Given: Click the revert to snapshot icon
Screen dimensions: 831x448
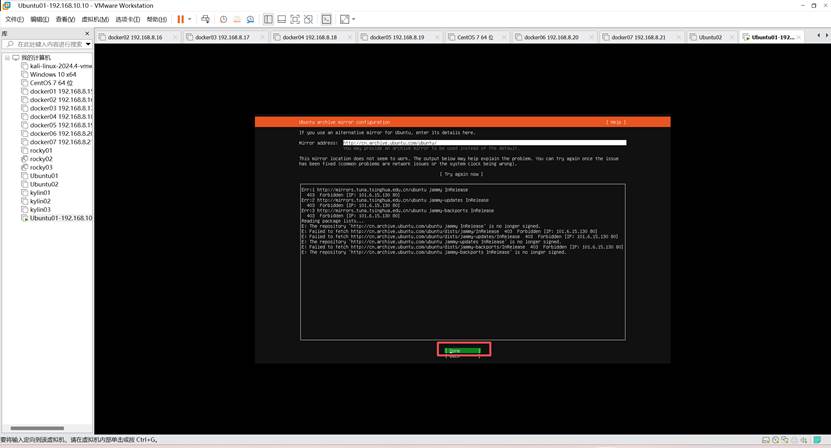Looking at the screenshot, I should (x=237, y=19).
